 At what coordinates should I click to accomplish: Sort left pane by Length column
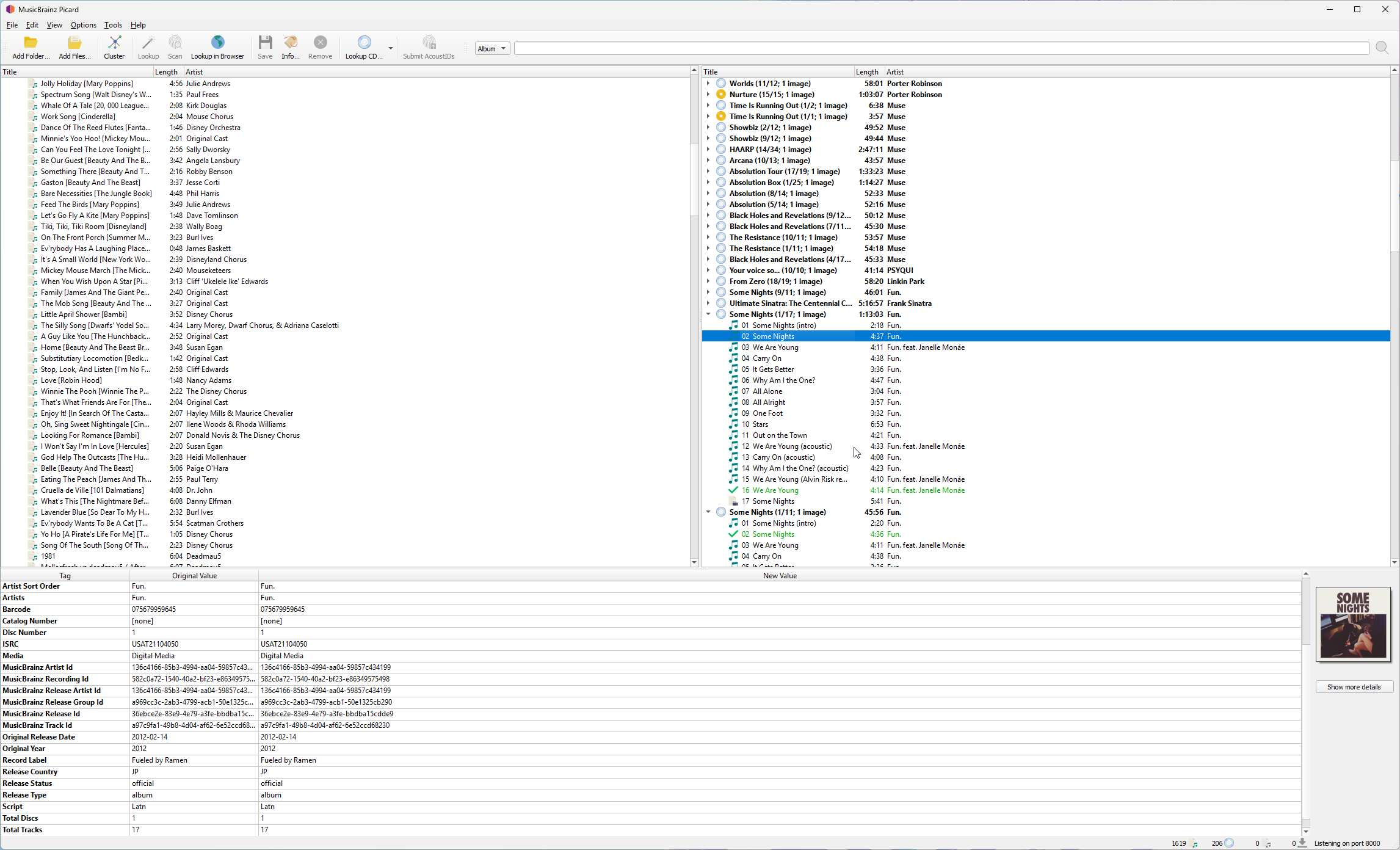[x=166, y=72]
